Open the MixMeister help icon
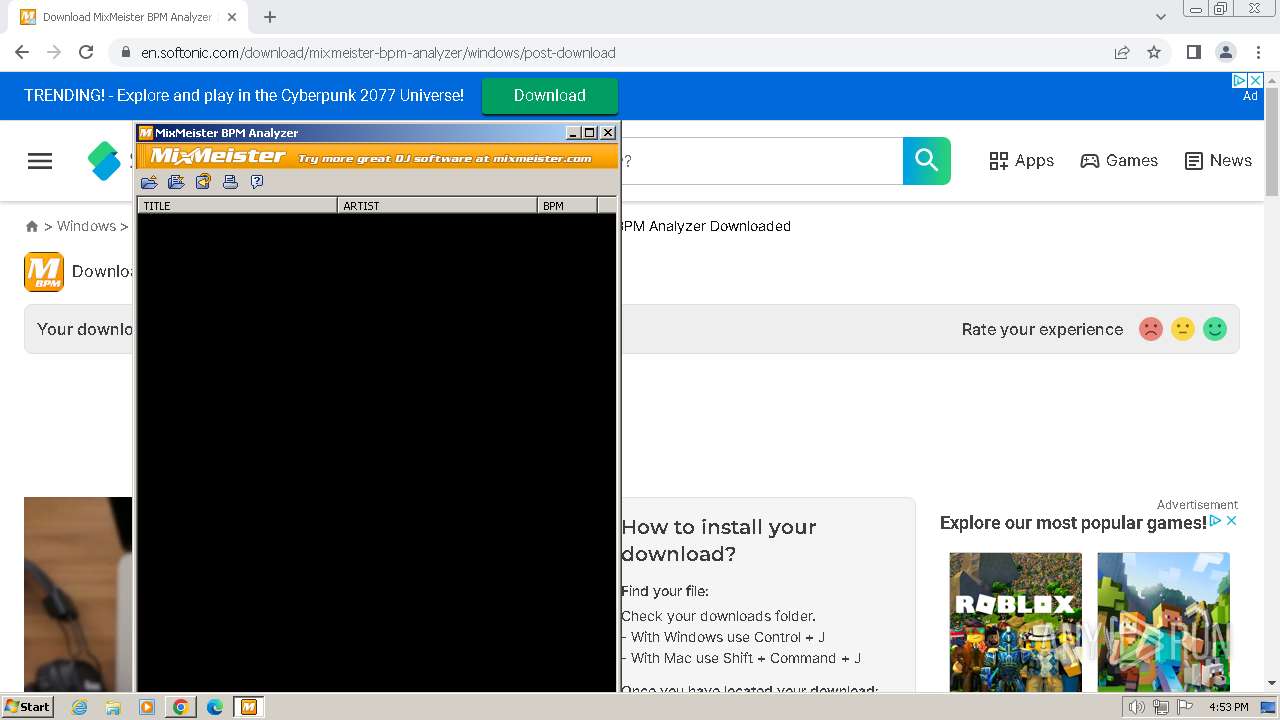1280x720 pixels. (x=257, y=182)
